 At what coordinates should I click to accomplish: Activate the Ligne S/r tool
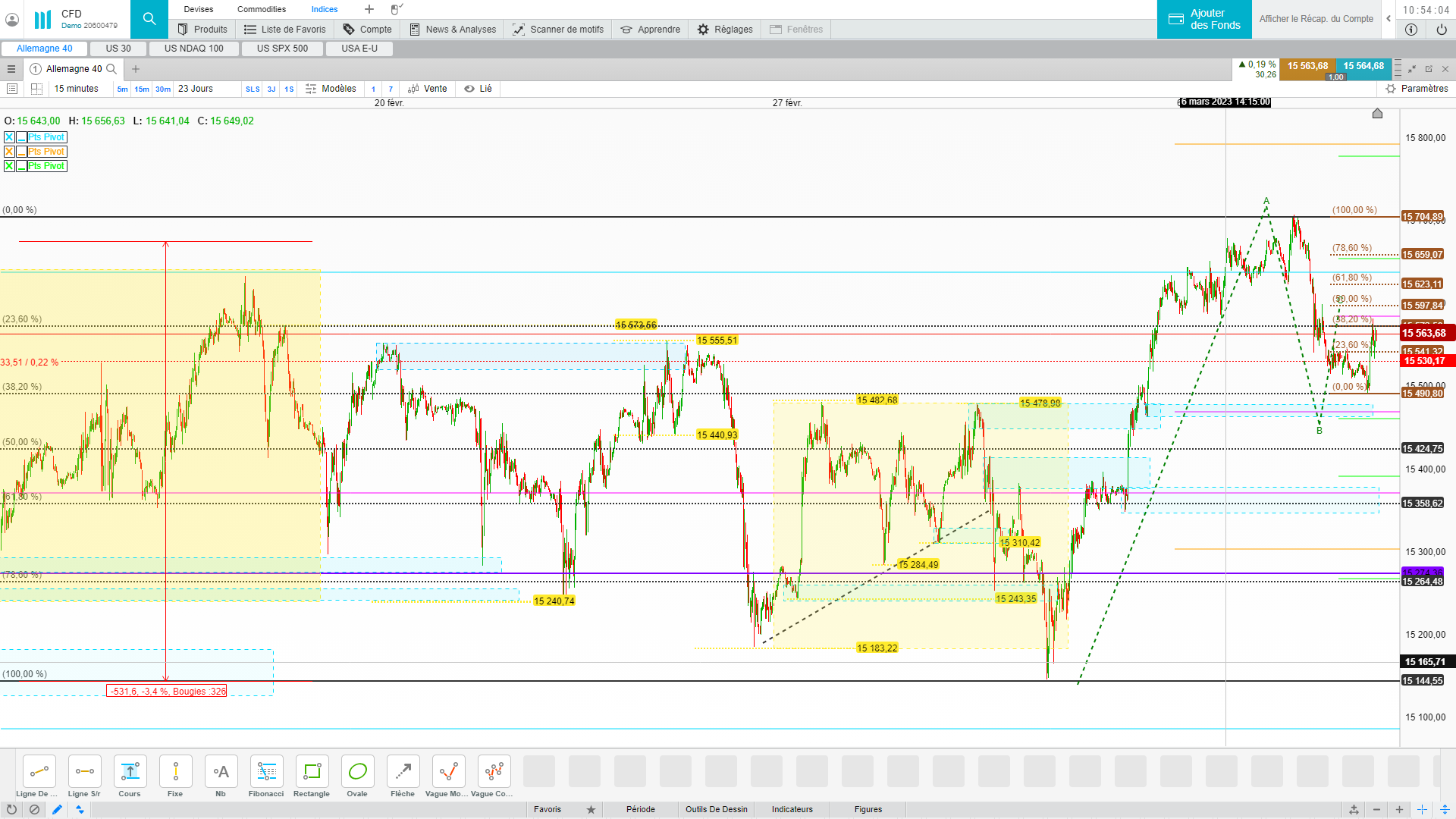click(x=84, y=772)
